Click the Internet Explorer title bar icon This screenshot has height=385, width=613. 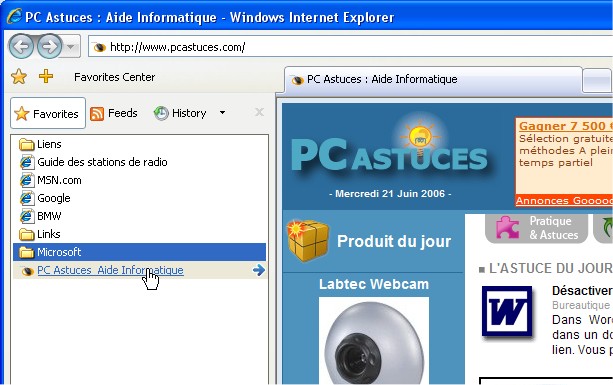14,16
